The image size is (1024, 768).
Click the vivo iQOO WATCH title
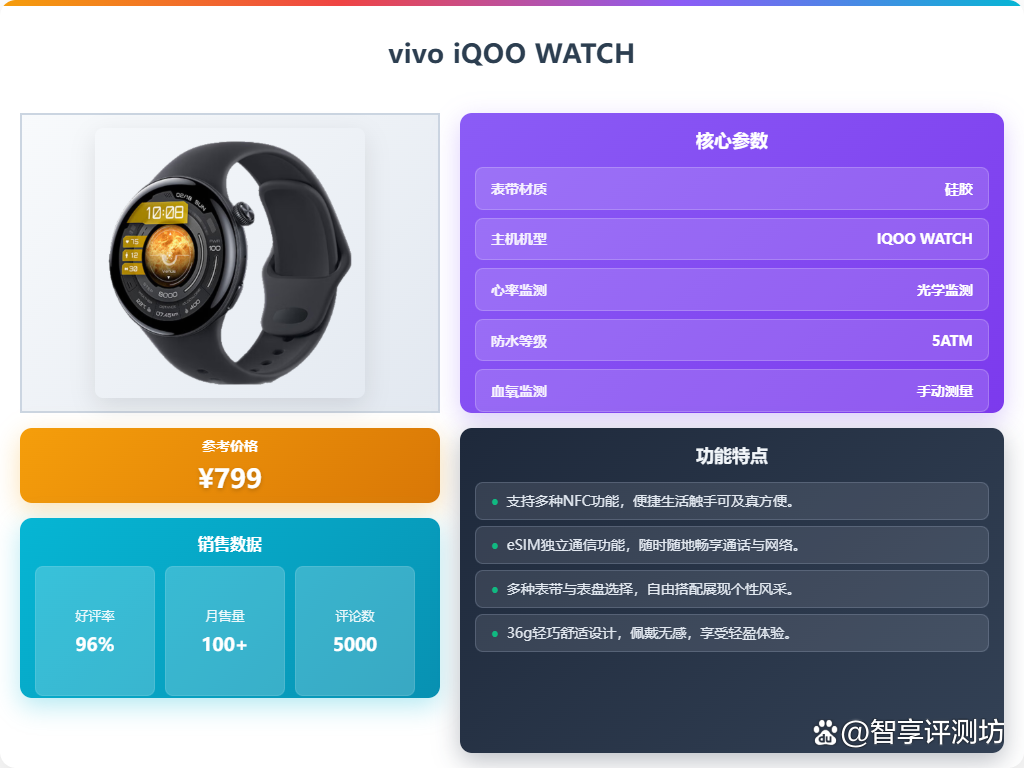pyautogui.click(x=511, y=54)
